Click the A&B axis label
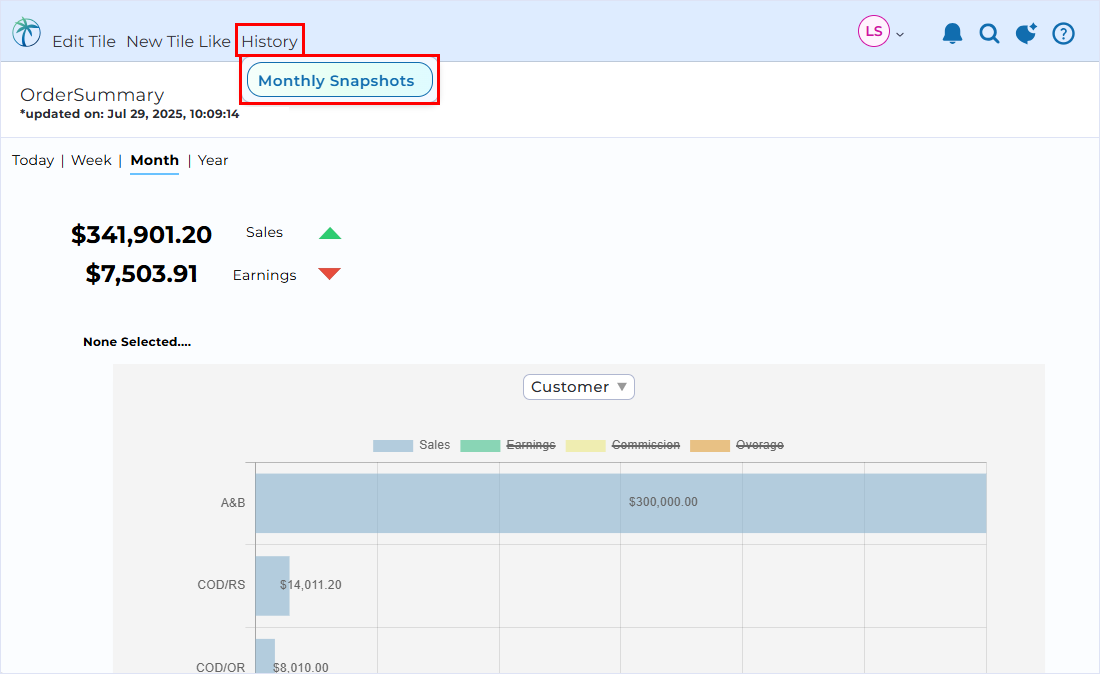This screenshot has height=674, width=1100. coord(233,503)
